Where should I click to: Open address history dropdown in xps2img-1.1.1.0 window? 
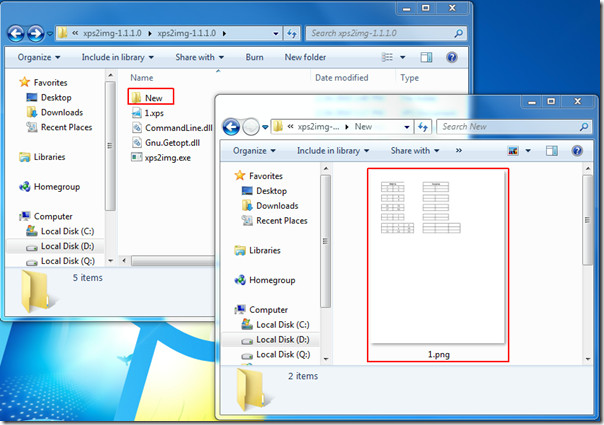click(276, 34)
